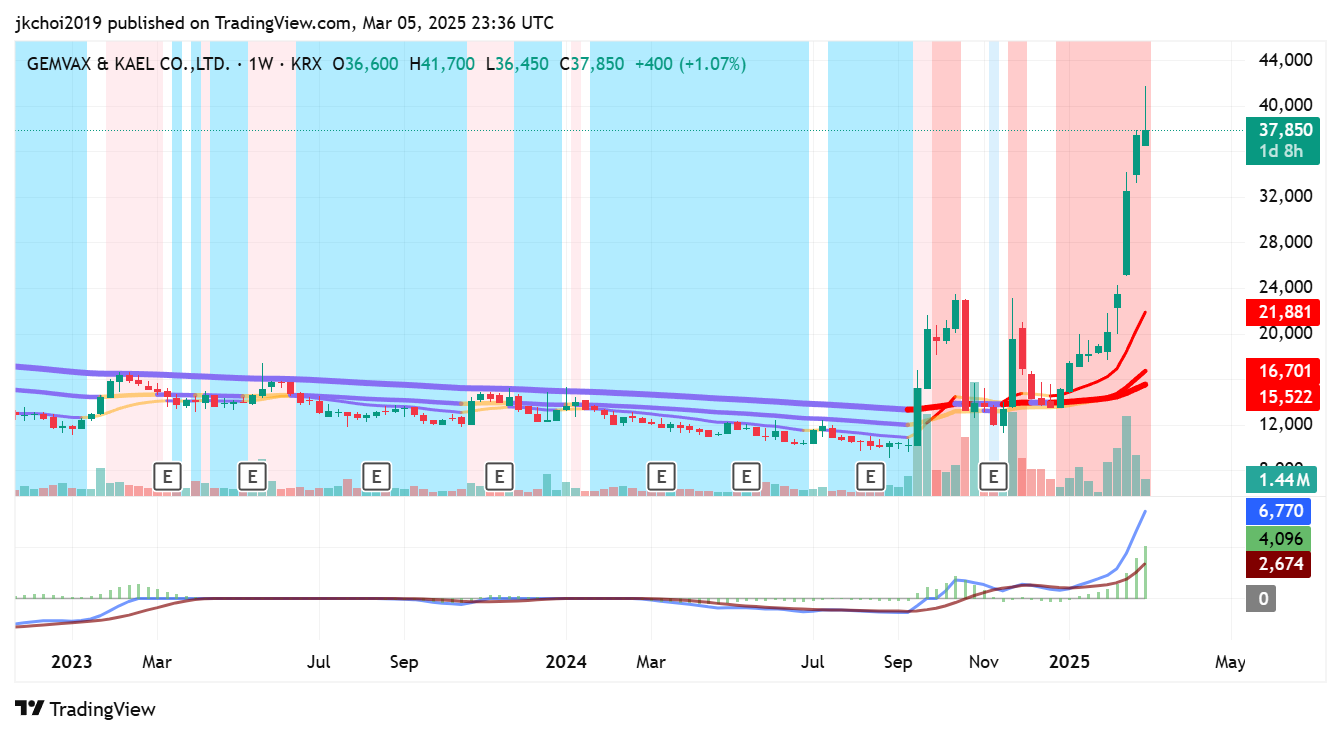Click the earnings E marker nearest Nov 2024
This screenshot has height=735, width=1341.
pos(994,476)
